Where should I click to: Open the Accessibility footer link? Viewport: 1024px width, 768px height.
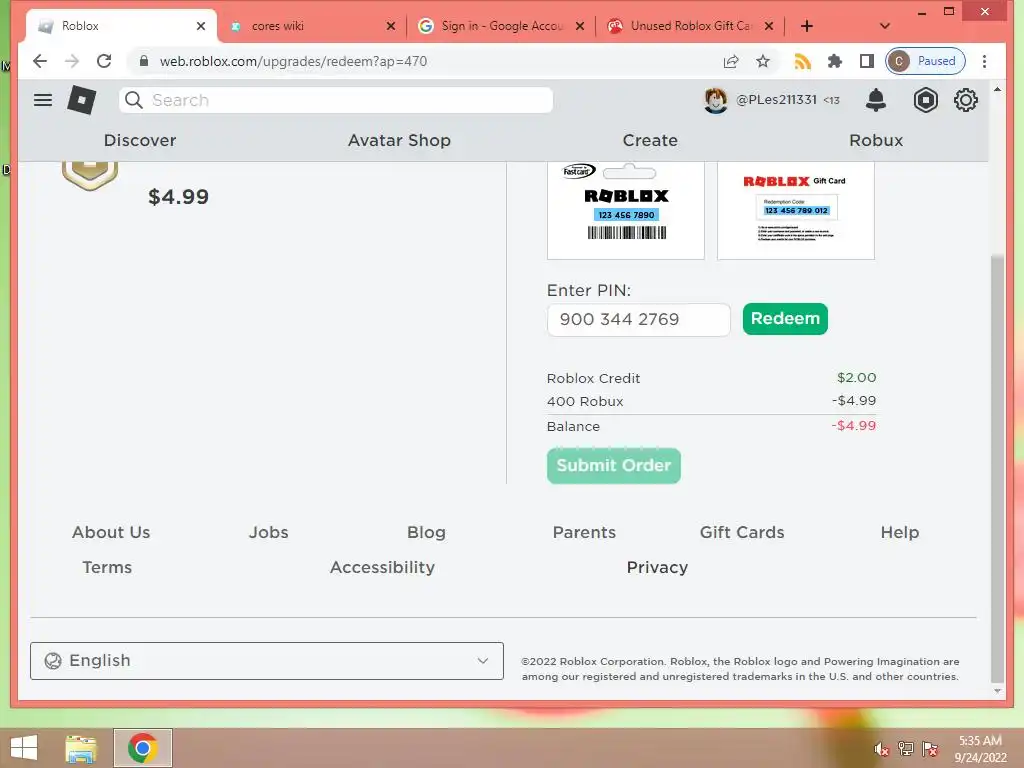coord(382,568)
